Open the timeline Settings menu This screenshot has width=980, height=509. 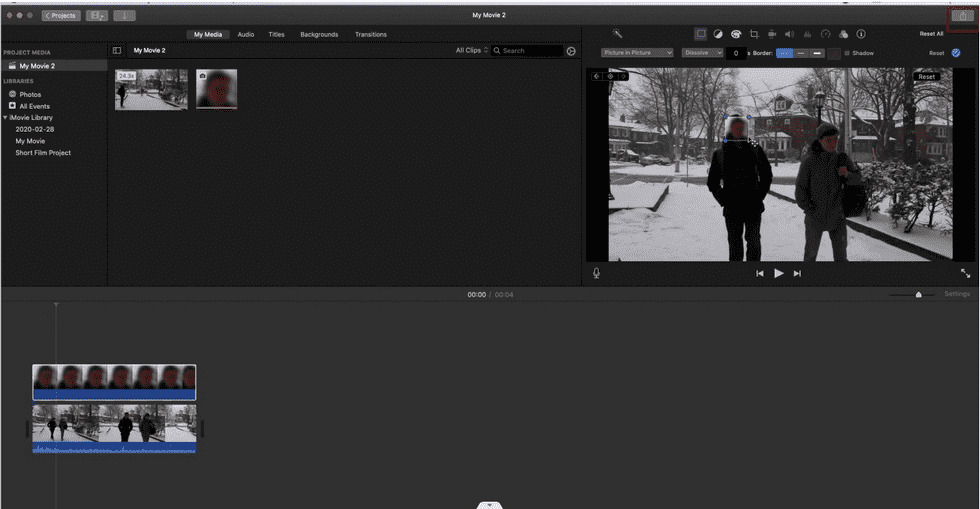957,294
